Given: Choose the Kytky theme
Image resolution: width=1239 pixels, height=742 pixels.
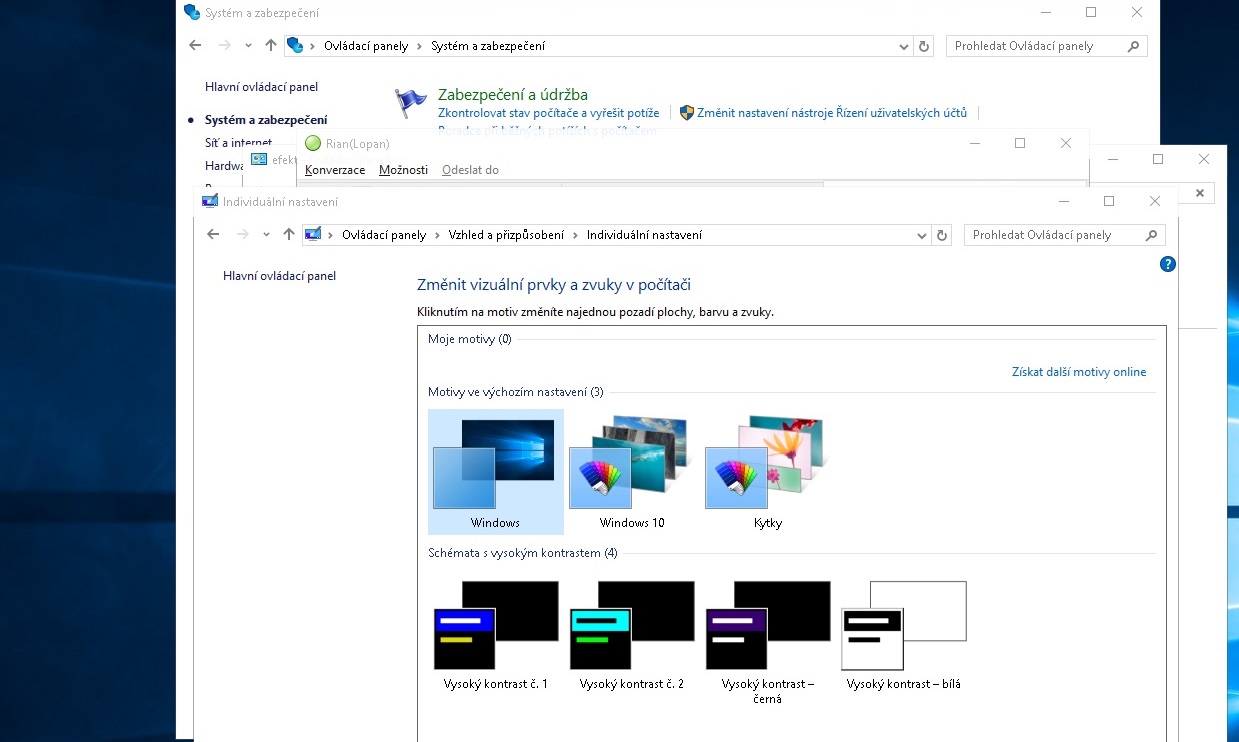Looking at the screenshot, I should pos(768,472).
